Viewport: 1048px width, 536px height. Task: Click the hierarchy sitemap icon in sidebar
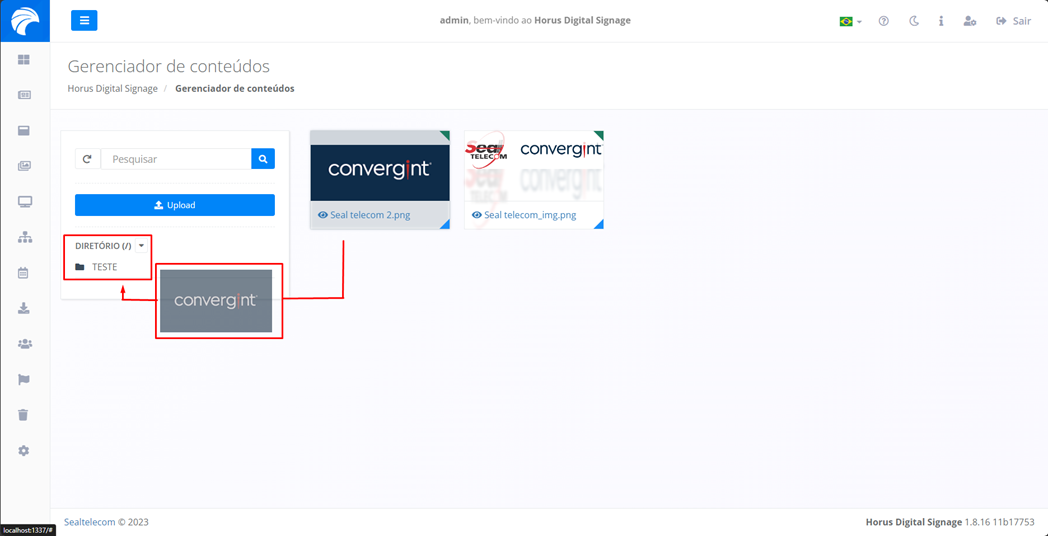(x=24, y=238)
